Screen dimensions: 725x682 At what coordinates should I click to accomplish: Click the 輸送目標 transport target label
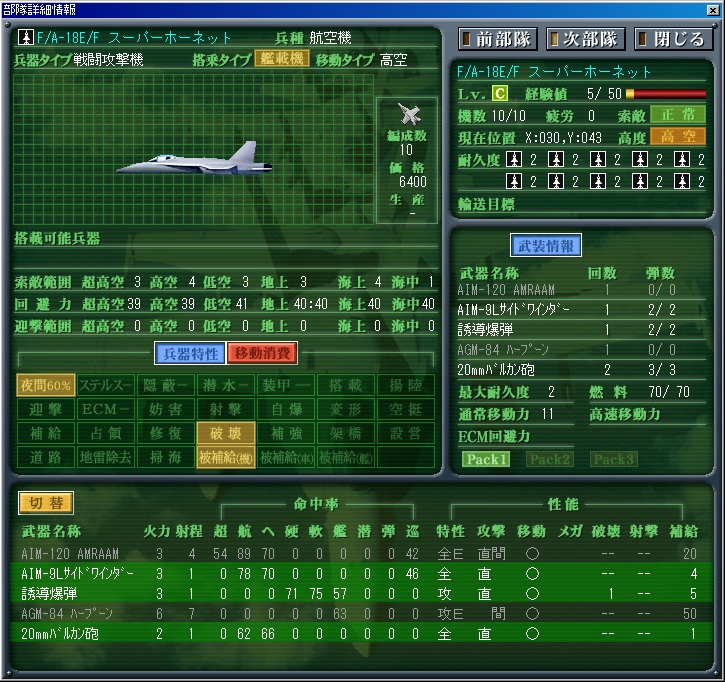(486, 204)
